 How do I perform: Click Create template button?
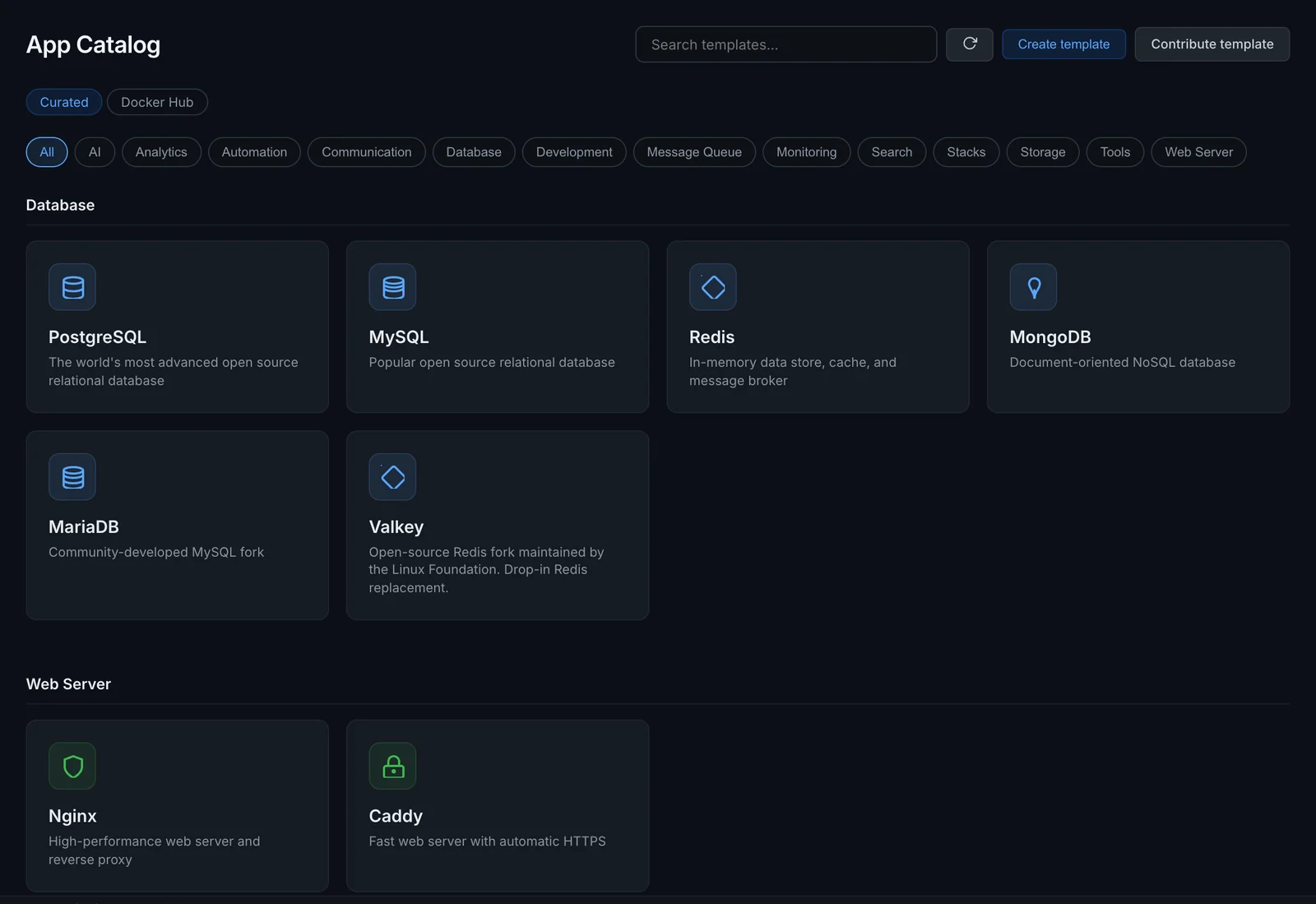coord(1063,44)
